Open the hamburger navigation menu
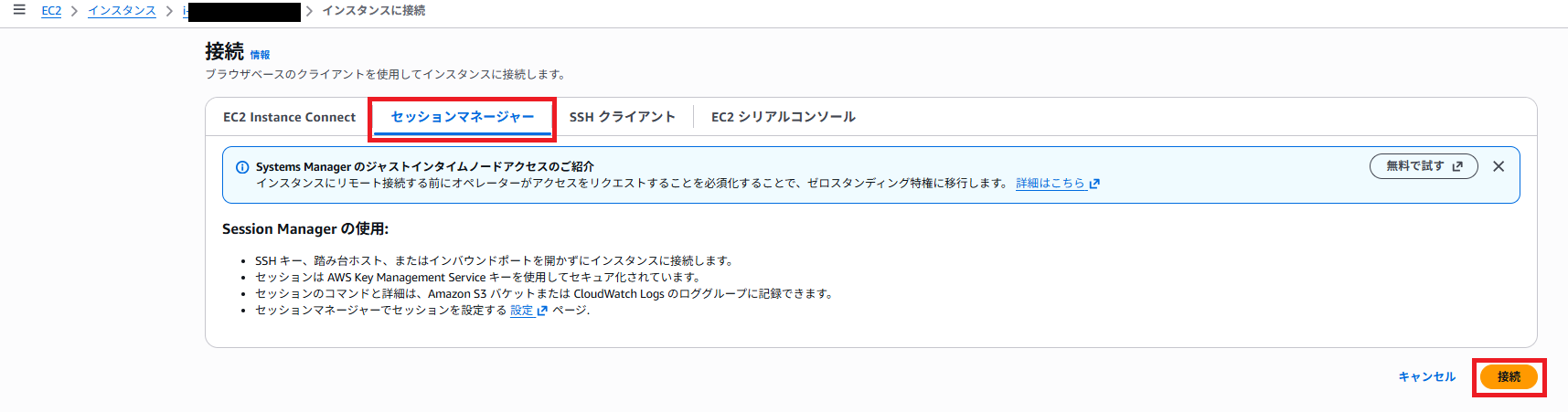Image resolution: width=1568 pixels, height=412 pixels. [19, 11]
